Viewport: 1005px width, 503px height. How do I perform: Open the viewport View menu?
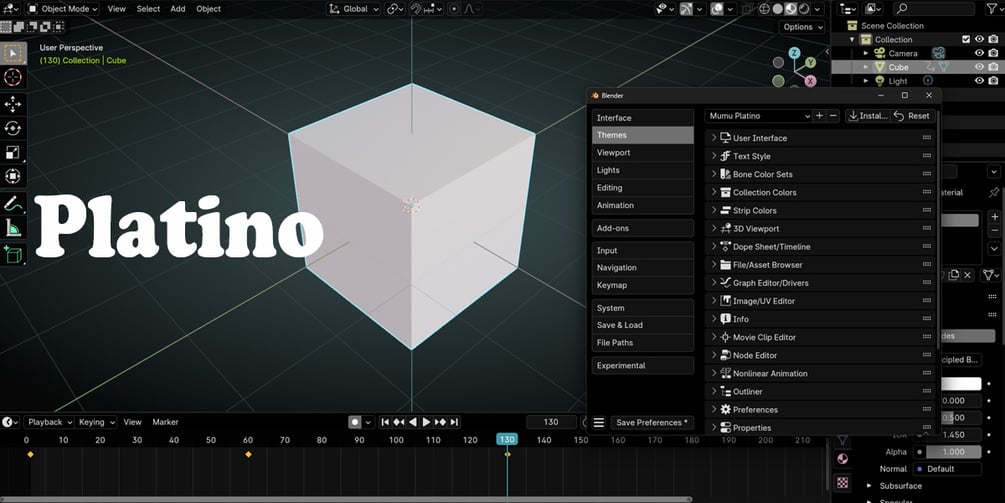click(117, 9)
